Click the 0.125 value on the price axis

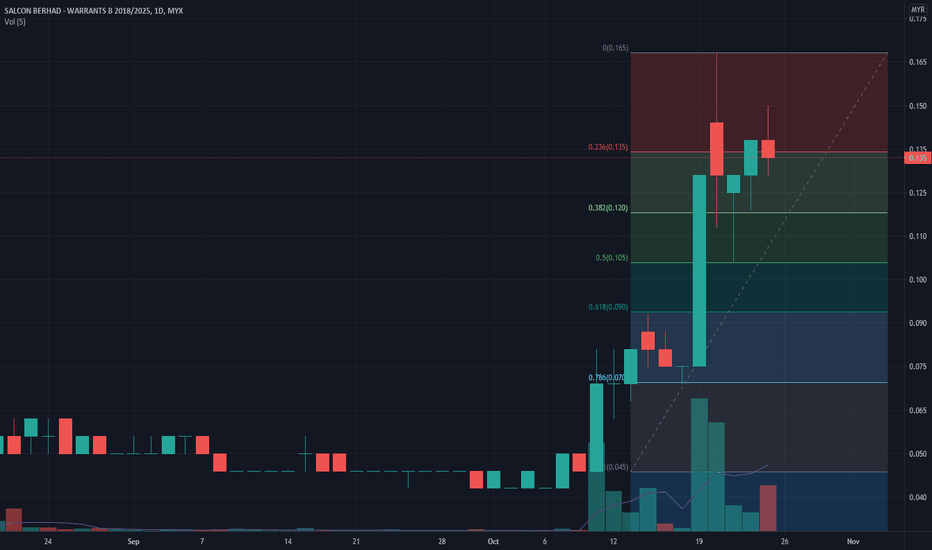(x=918, y=193)
